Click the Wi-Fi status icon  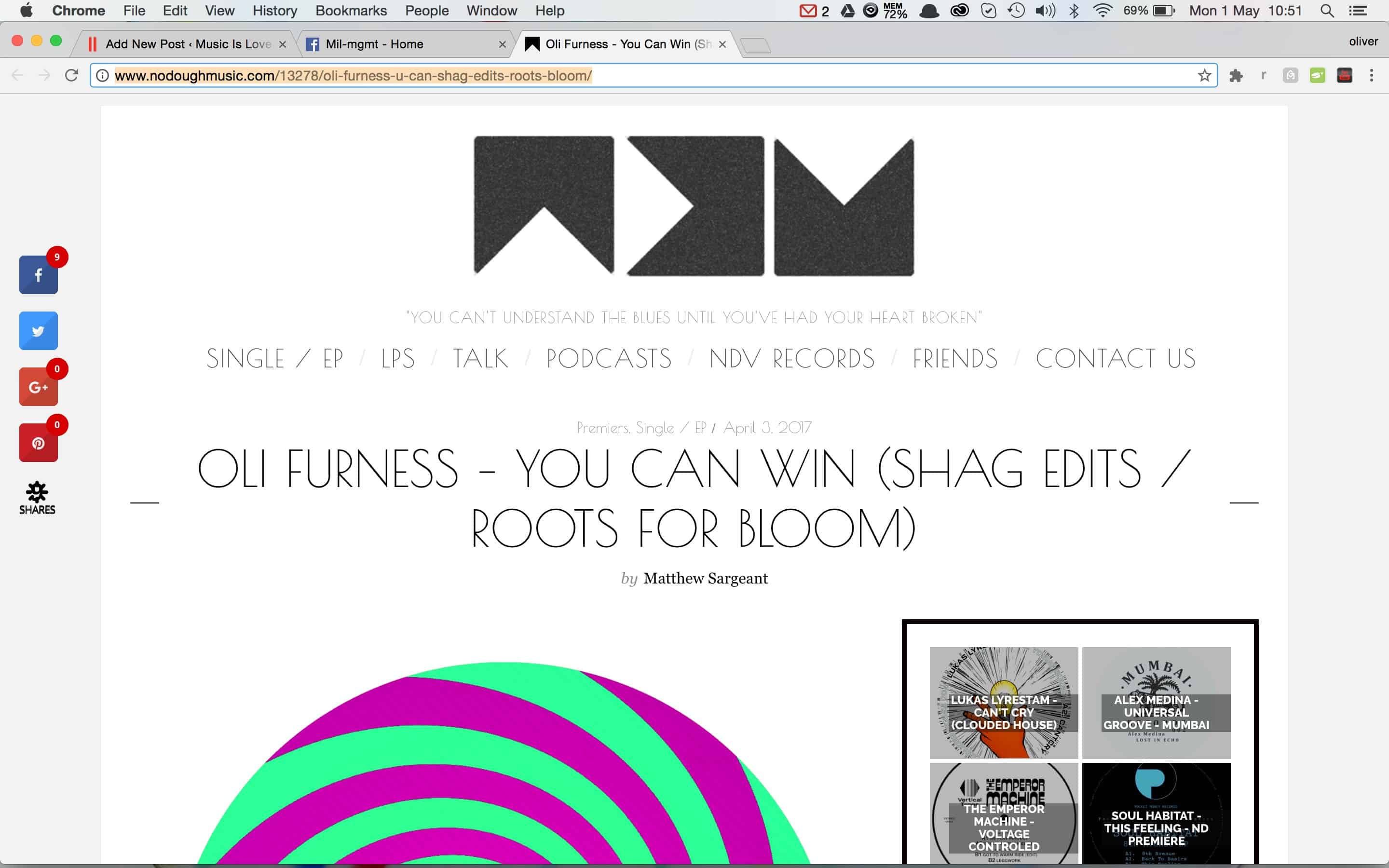click(x=1103, y=10)
